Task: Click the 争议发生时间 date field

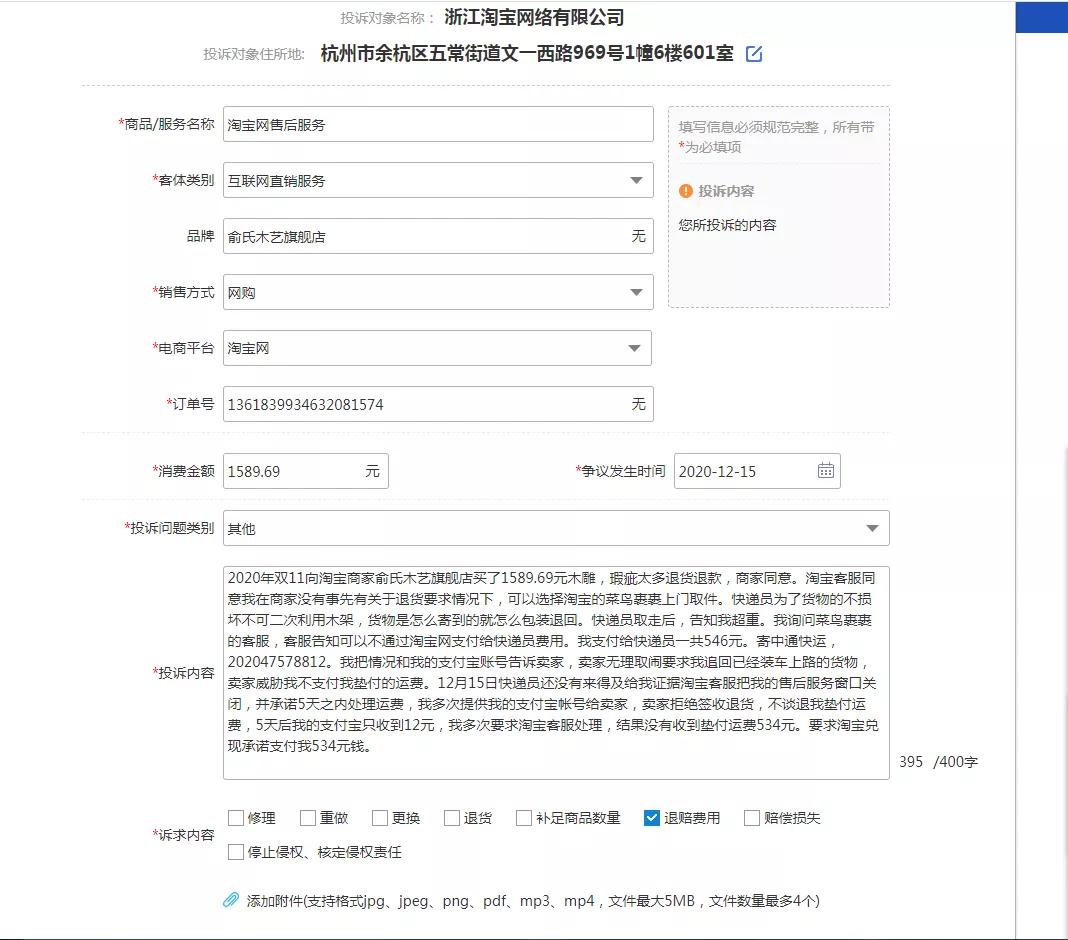Action: 757,471
